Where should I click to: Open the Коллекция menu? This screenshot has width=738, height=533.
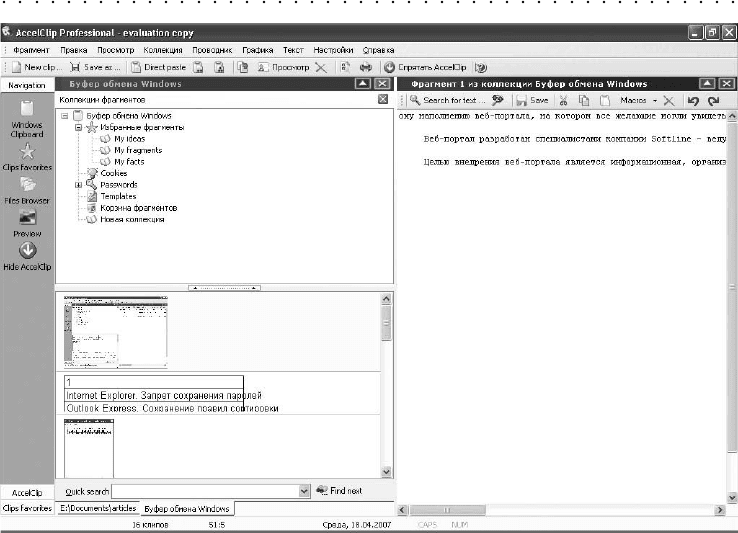click(x=163, y=50)
